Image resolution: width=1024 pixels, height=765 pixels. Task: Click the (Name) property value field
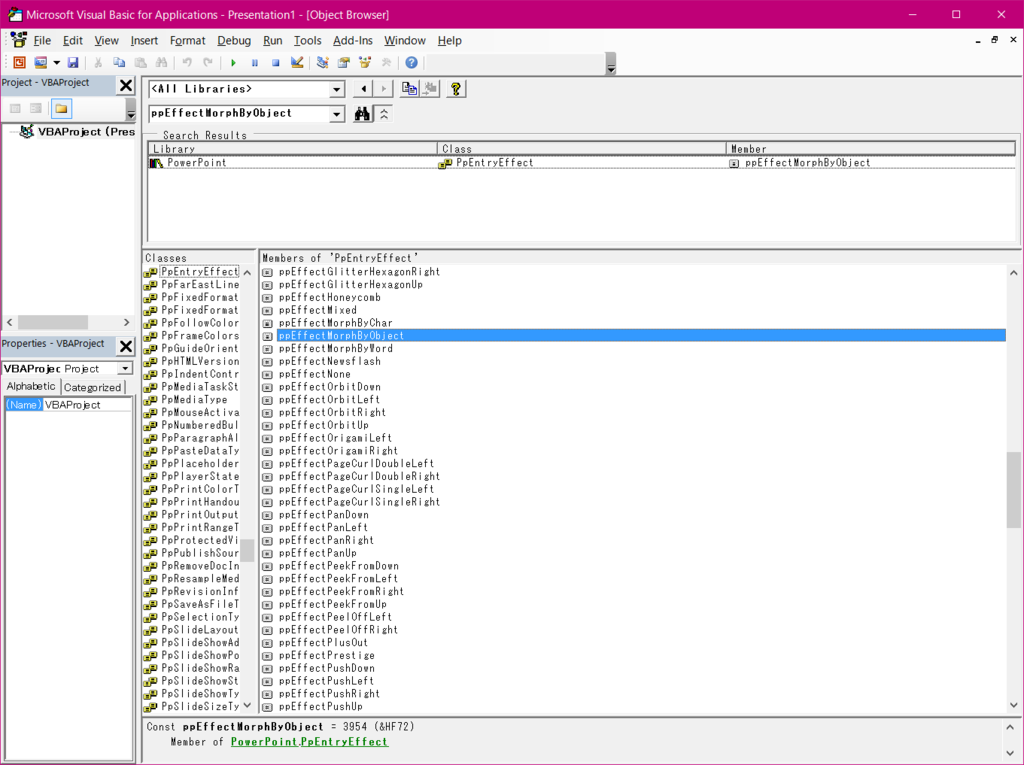87,404
